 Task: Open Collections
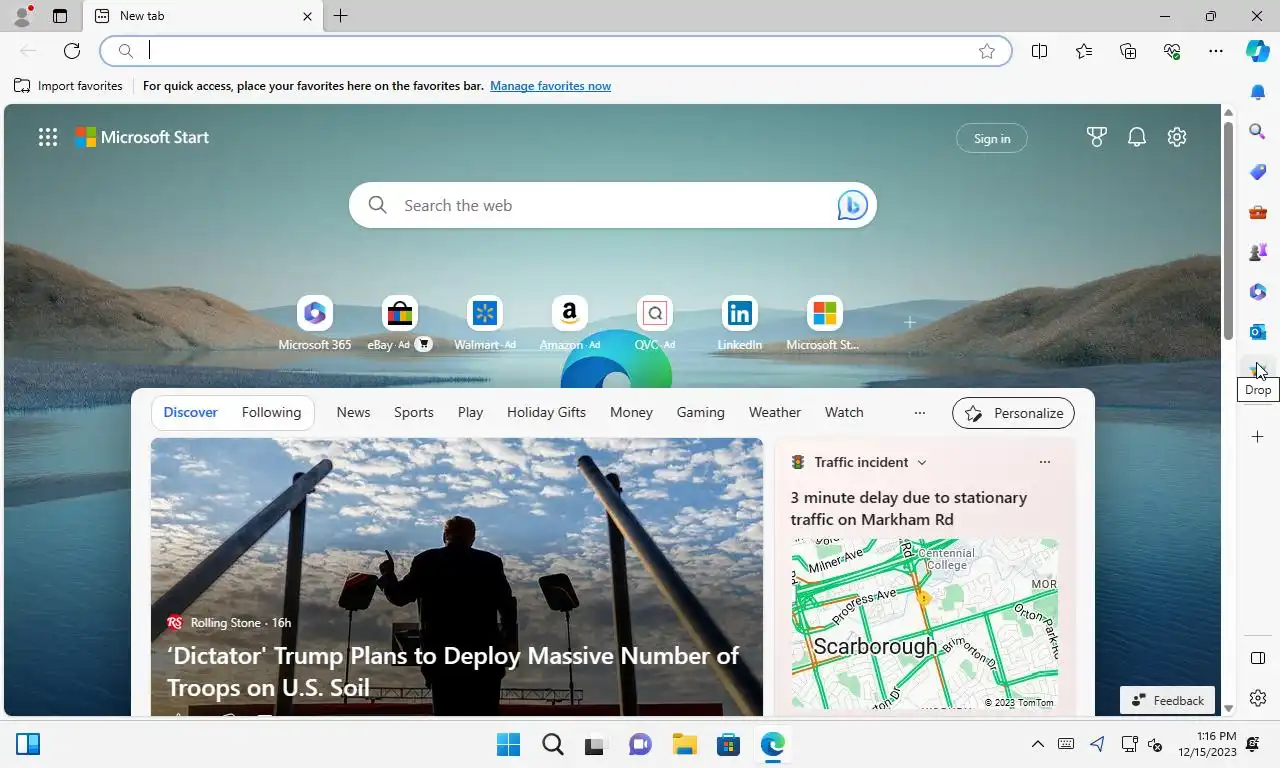1128,51
